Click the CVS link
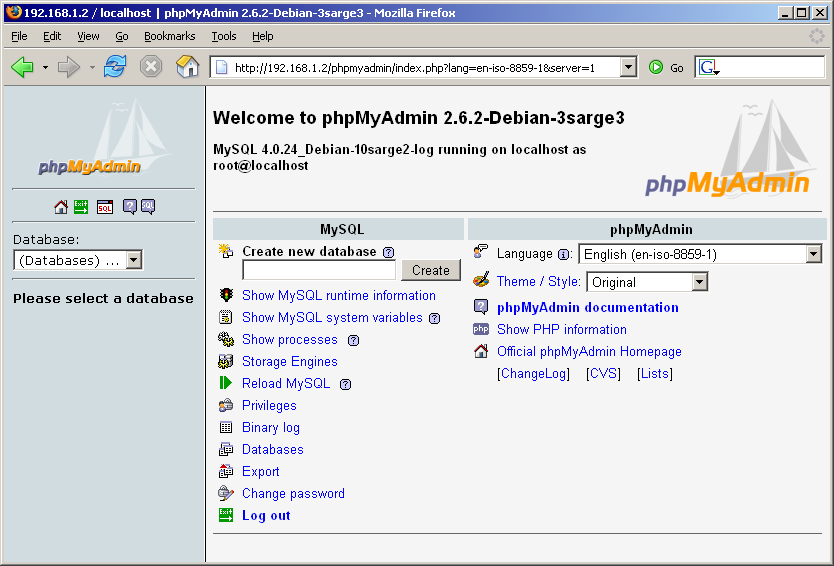The image size is (834, 566). click(603, 373)
